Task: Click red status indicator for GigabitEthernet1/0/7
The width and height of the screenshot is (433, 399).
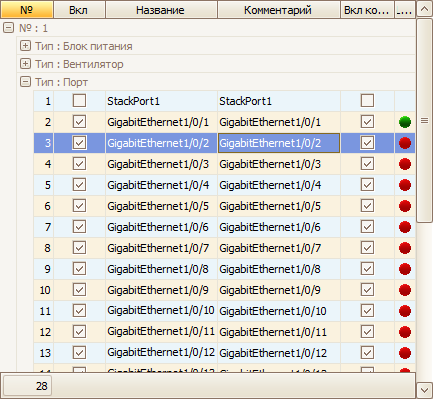Action: pos(405,248)
